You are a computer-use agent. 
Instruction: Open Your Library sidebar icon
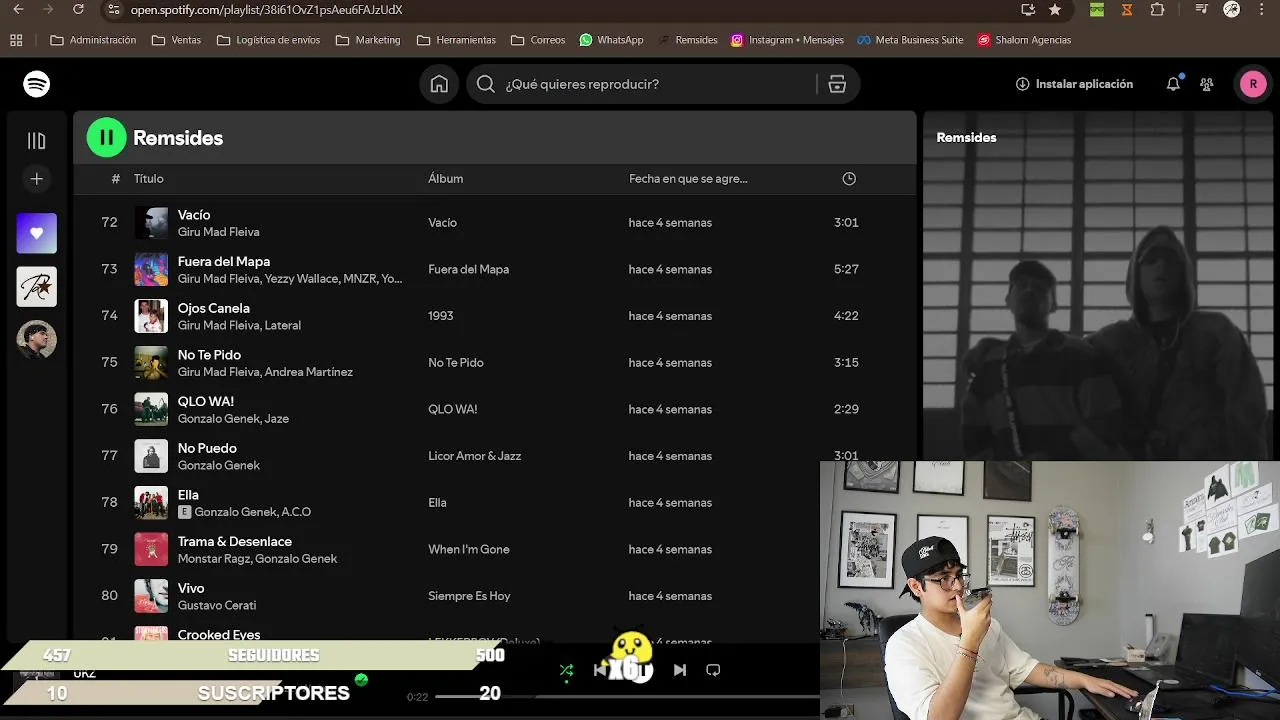[x=37, y=141]
